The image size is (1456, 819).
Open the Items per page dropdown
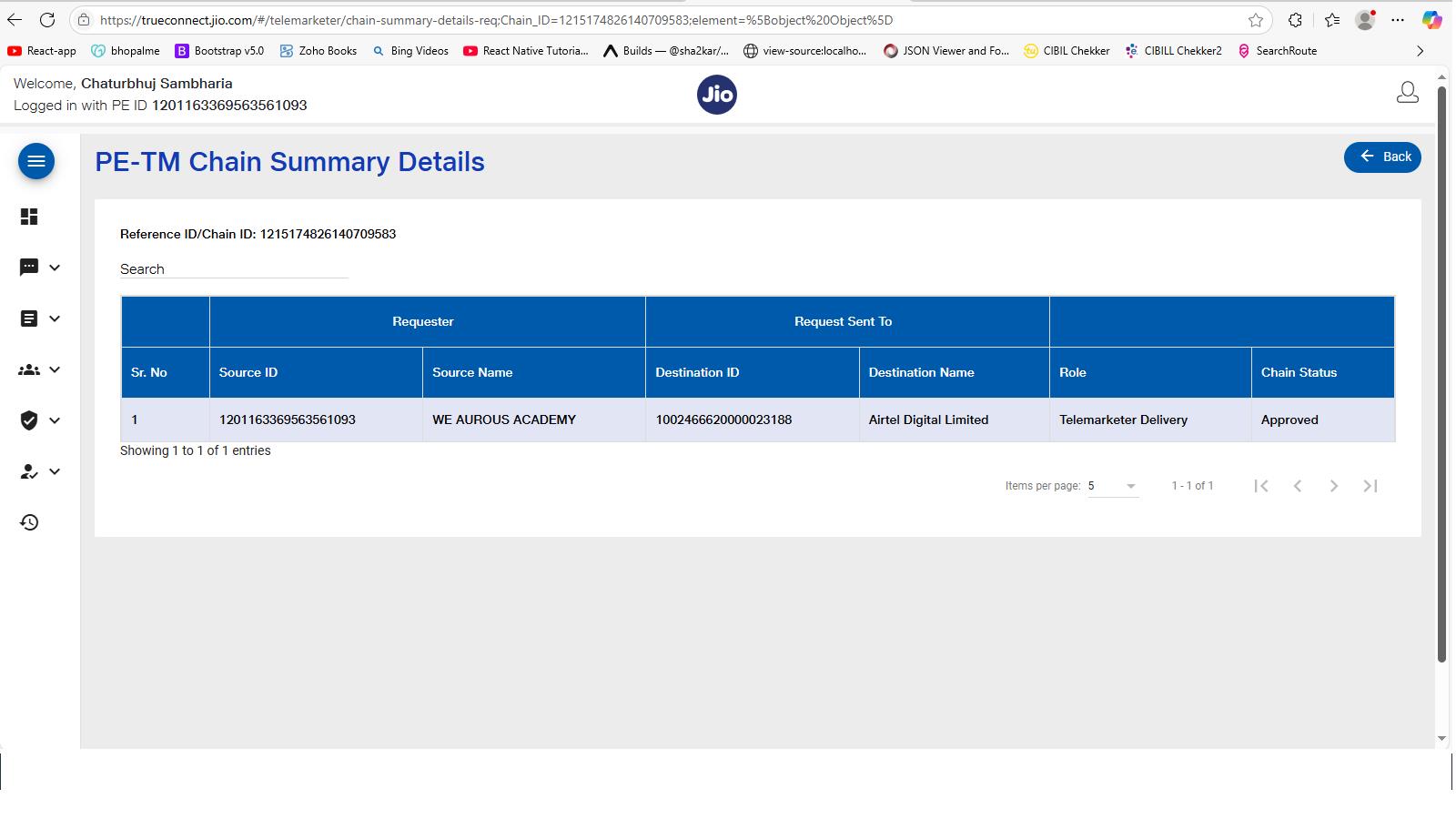tap(1113, 486)
